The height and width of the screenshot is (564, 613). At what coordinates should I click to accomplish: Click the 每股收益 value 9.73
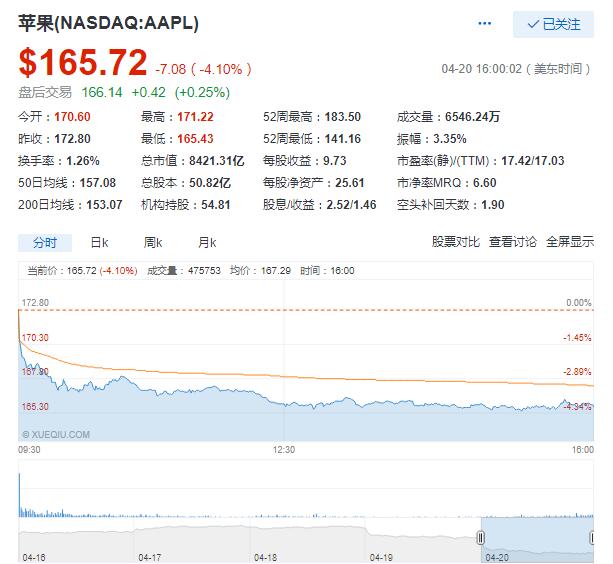[x=334, y=161]
